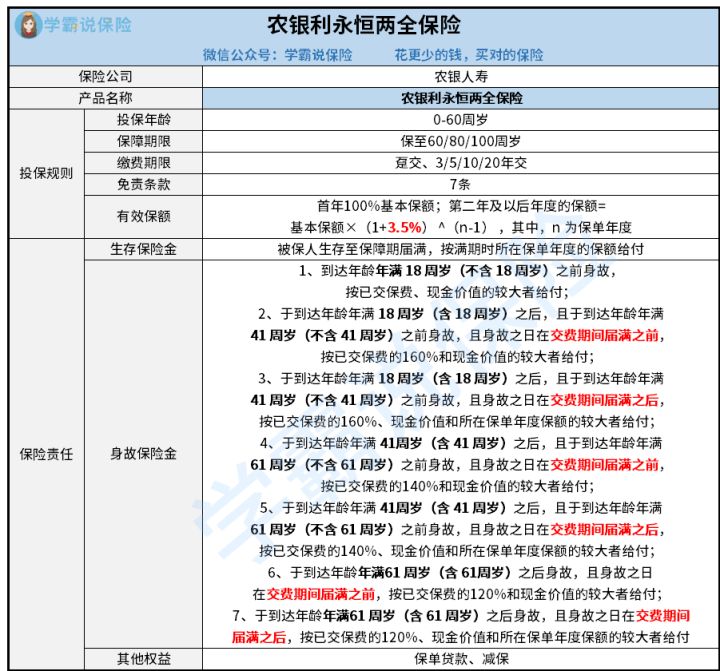The image size is (720, 671).
Task: Click clause 1 about 年满18周岁之前身故
Action: (x=458, y=271)
